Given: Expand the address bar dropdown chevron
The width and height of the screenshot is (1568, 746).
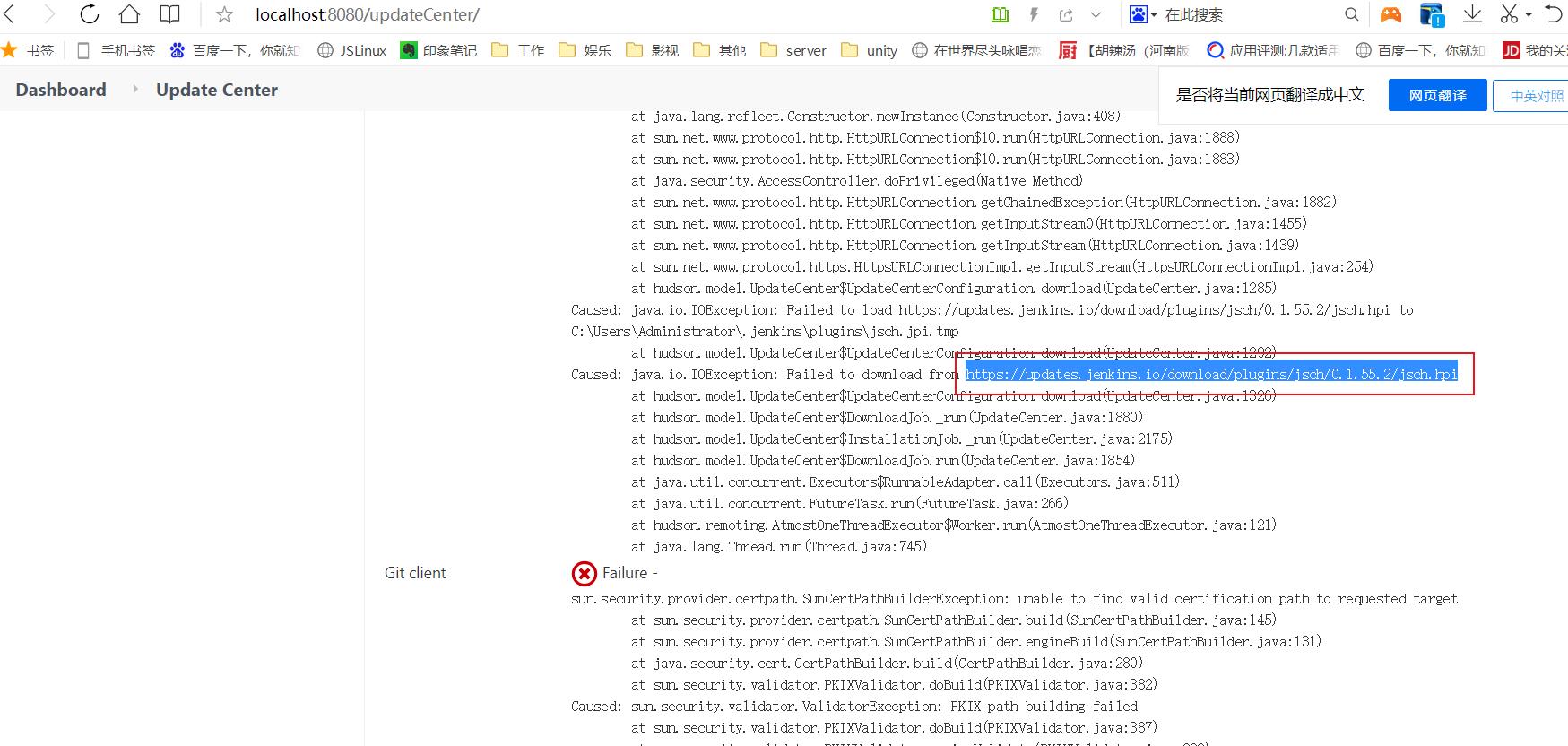Looking at the screenshot, I should point(1096,14).
